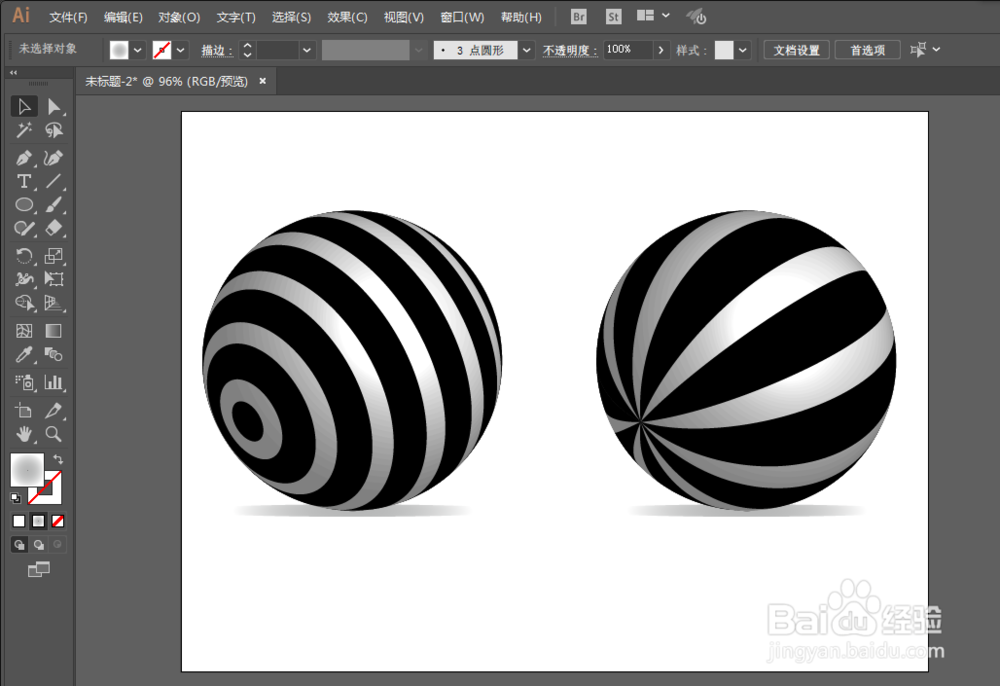The width and height of the screenshot is (1000, 686).
Task: Select the Gradient tool
Action: click(x=54, y=330)
